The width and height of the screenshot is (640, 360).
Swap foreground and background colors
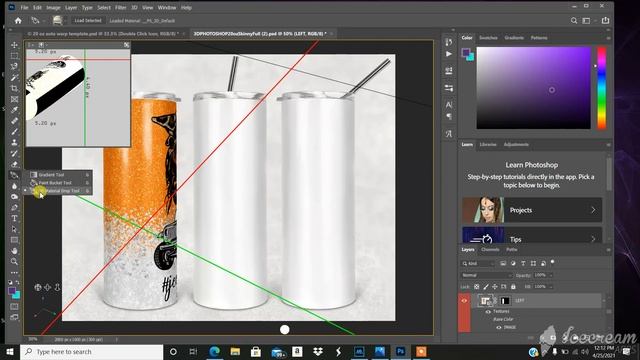(18, 282)
